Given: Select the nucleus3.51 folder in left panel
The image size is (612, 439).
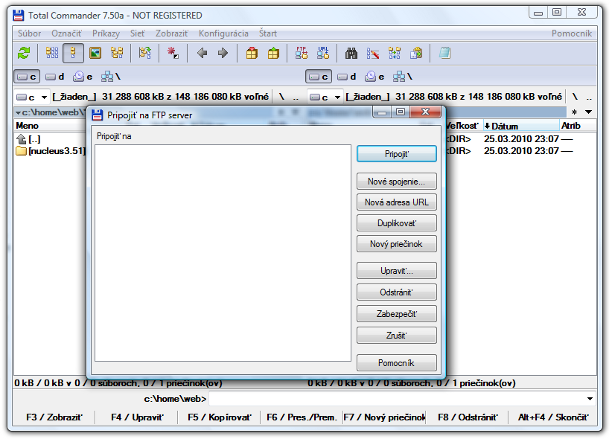Looking at the screenshot, I should click(x=51, y=151).
